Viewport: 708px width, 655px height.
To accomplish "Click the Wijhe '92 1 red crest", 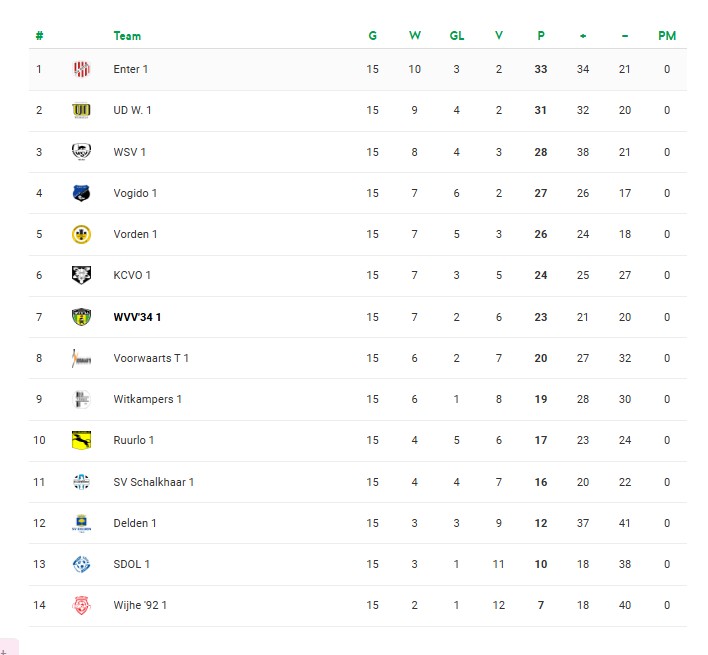I will 81,605.
